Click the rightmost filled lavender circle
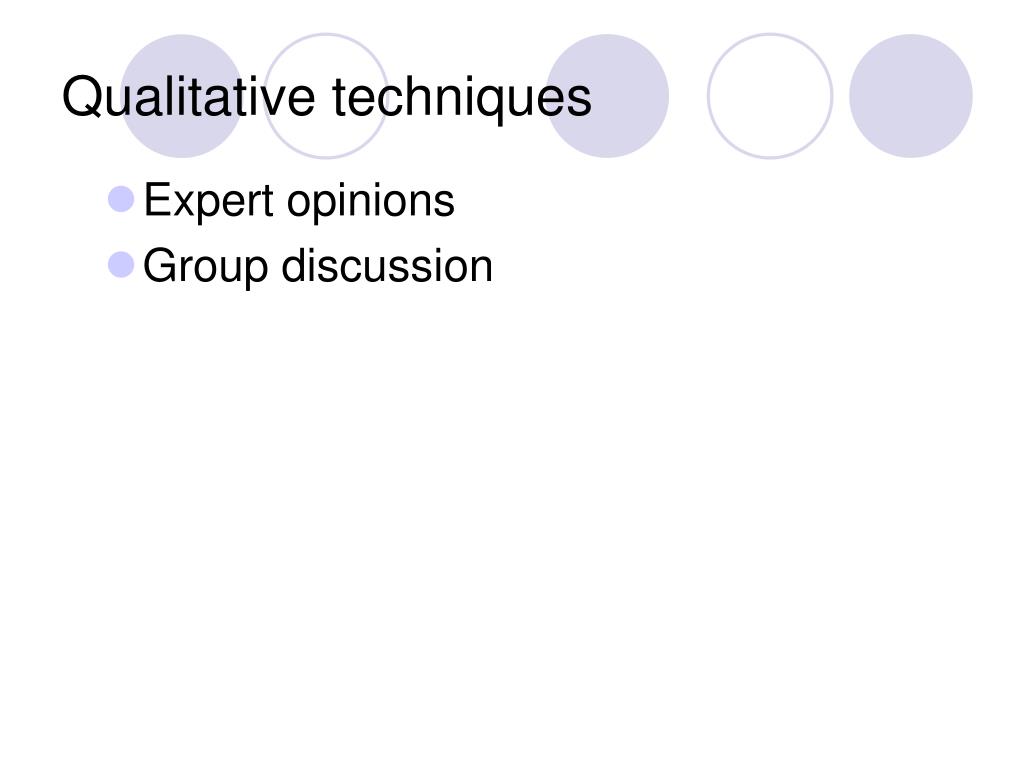This screenshot has width=1024, height=768. (910, 96)
